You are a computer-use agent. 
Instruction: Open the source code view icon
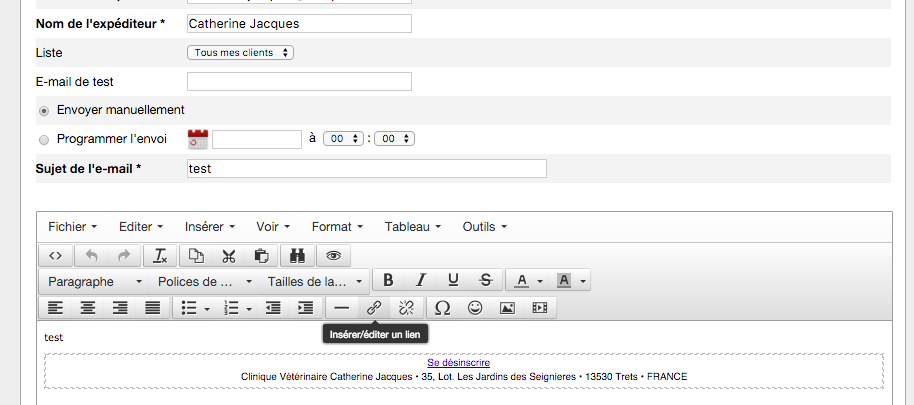pos(55,256)
